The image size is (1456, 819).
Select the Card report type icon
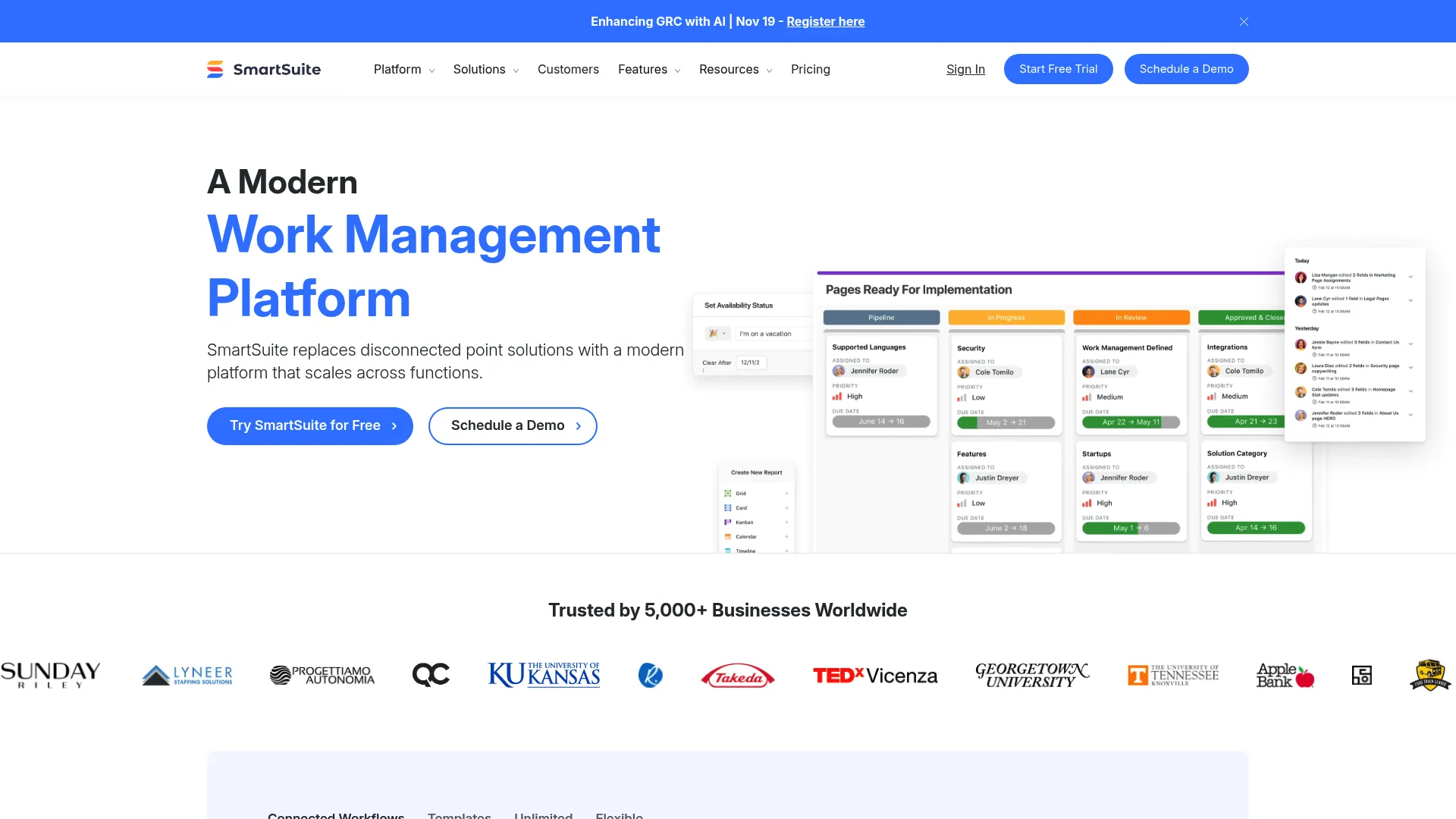pos(727,508)
